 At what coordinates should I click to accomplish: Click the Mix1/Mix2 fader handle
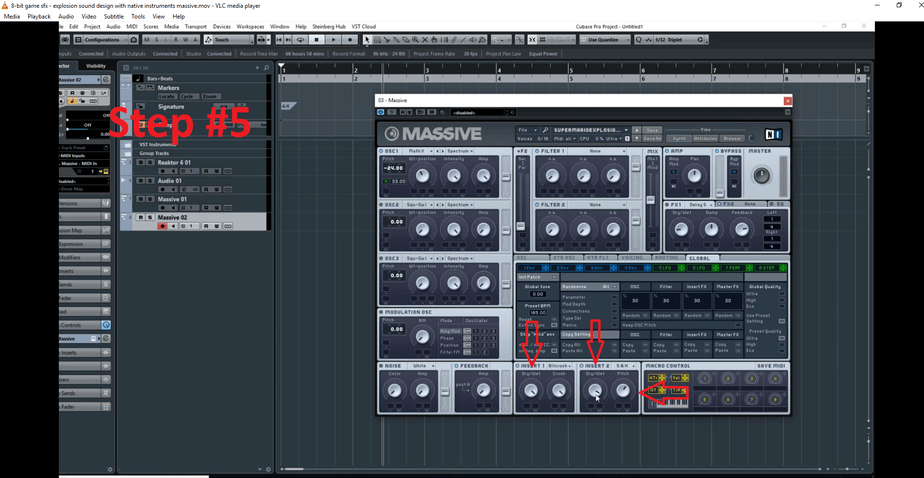point(651,200)
